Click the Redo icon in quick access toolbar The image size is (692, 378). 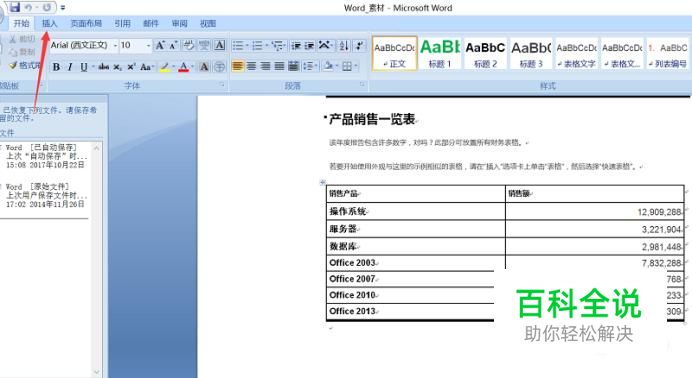pos(47,7)
